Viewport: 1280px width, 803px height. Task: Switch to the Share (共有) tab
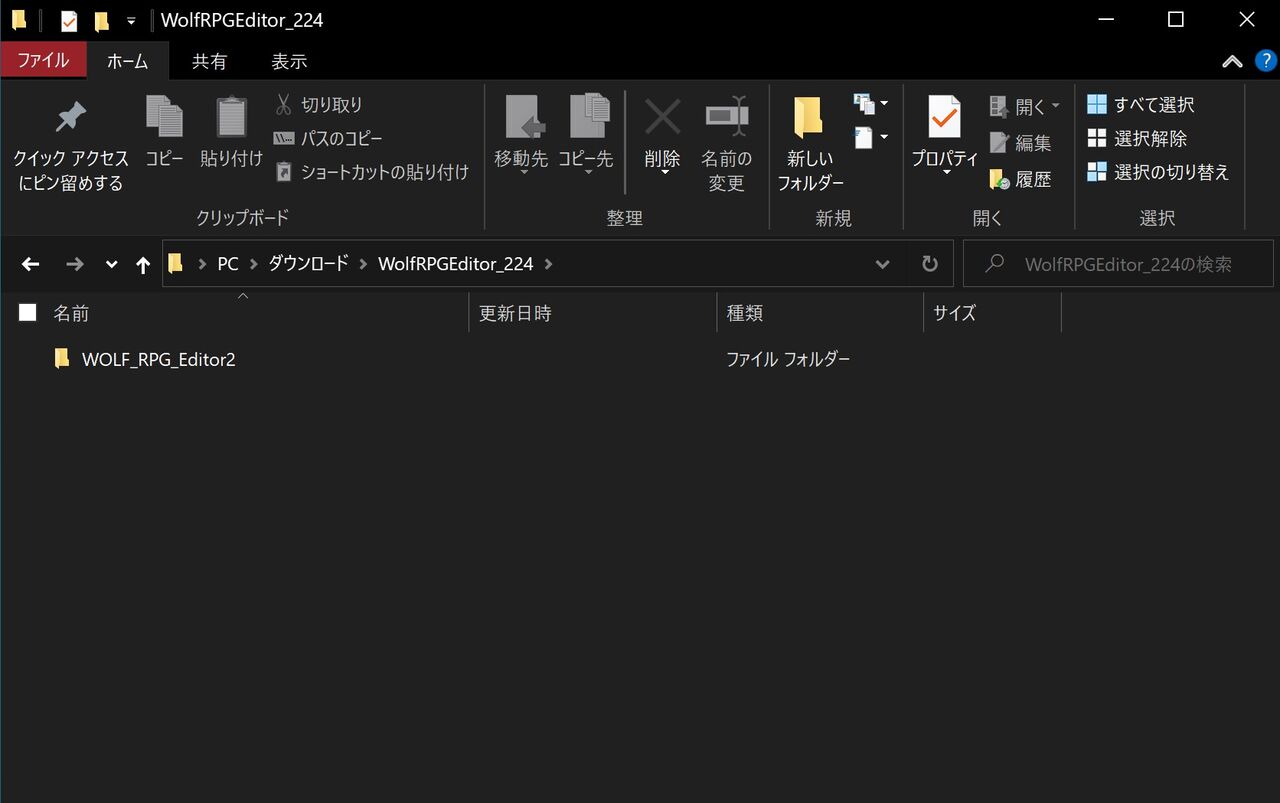coord(209,61)
